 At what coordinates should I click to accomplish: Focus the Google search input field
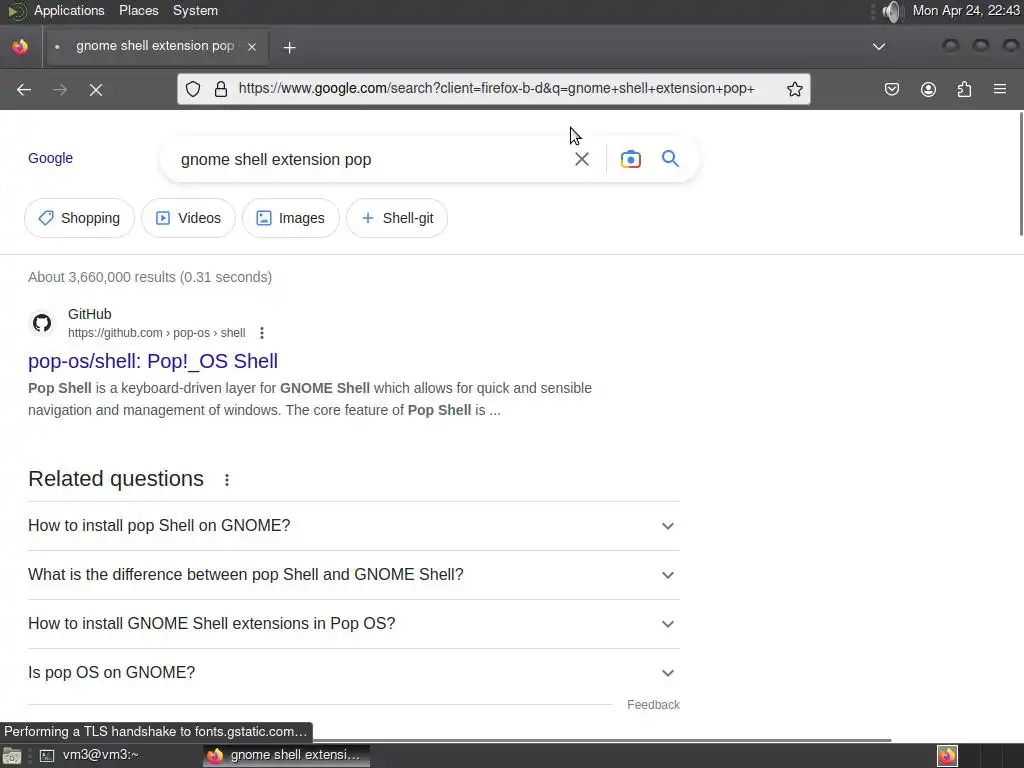(369, 159)
